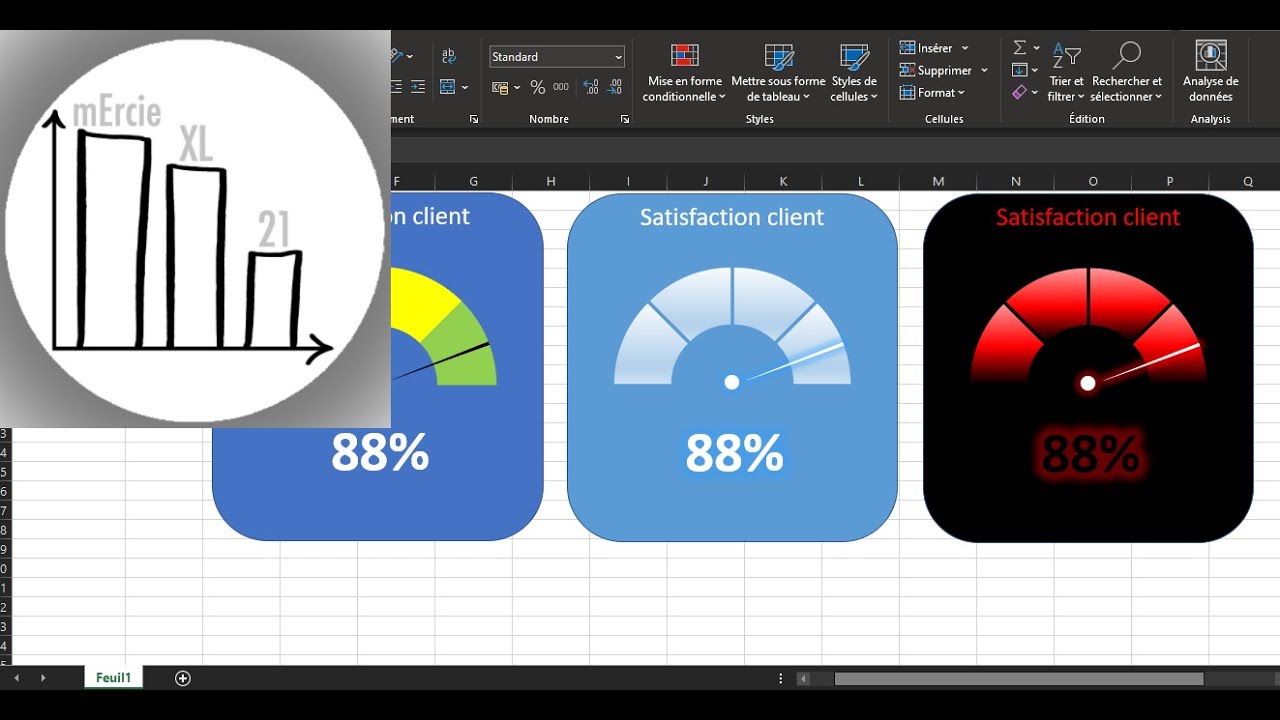Launch Analyse de données

(1211, 73)
